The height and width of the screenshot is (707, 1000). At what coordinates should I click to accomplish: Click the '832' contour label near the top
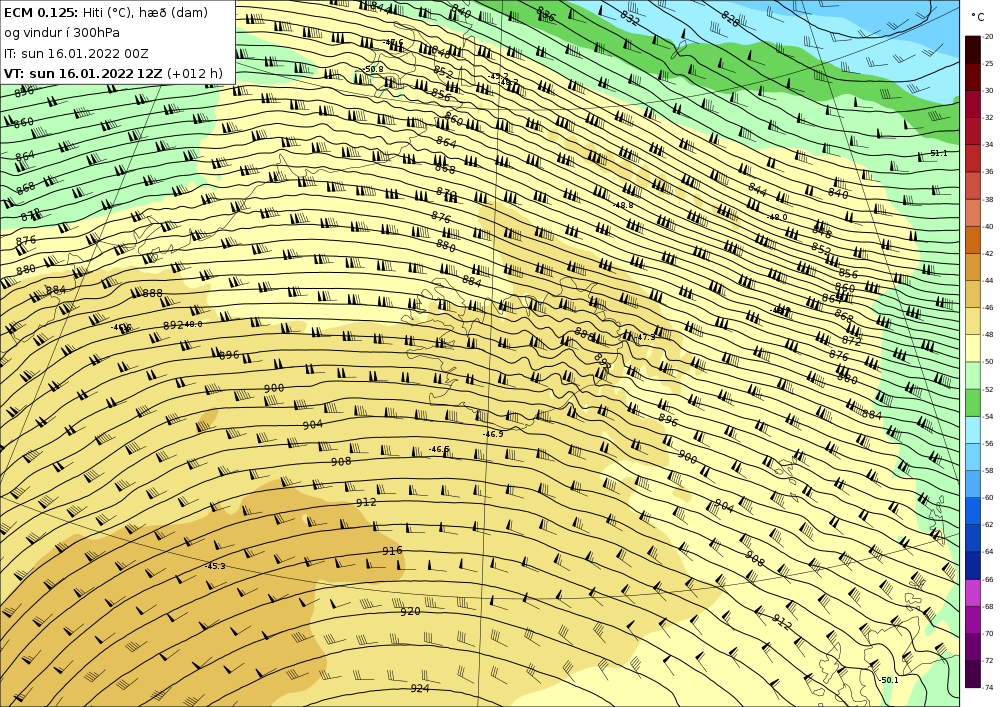629,20
